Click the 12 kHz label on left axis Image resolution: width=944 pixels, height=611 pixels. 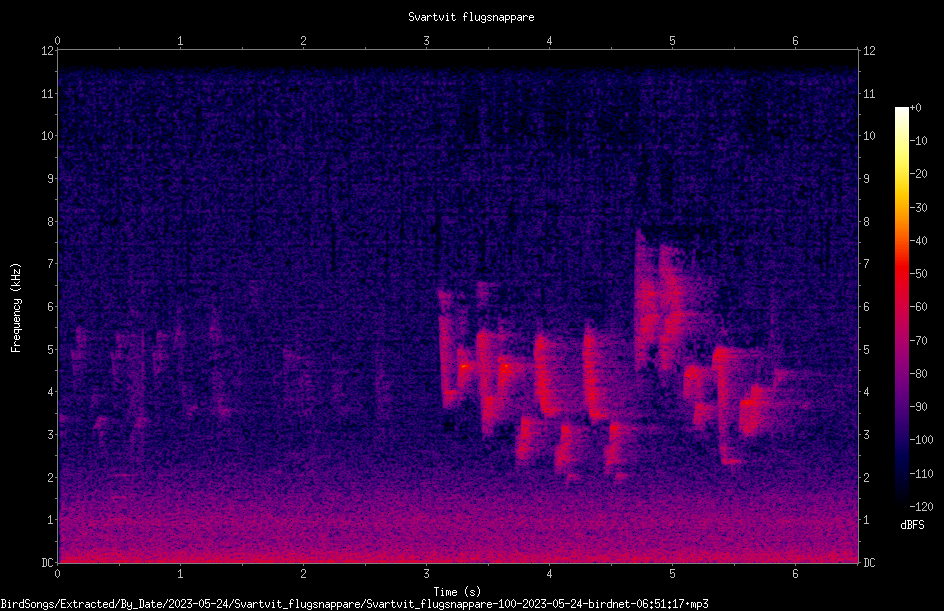(x=47, y=51)
